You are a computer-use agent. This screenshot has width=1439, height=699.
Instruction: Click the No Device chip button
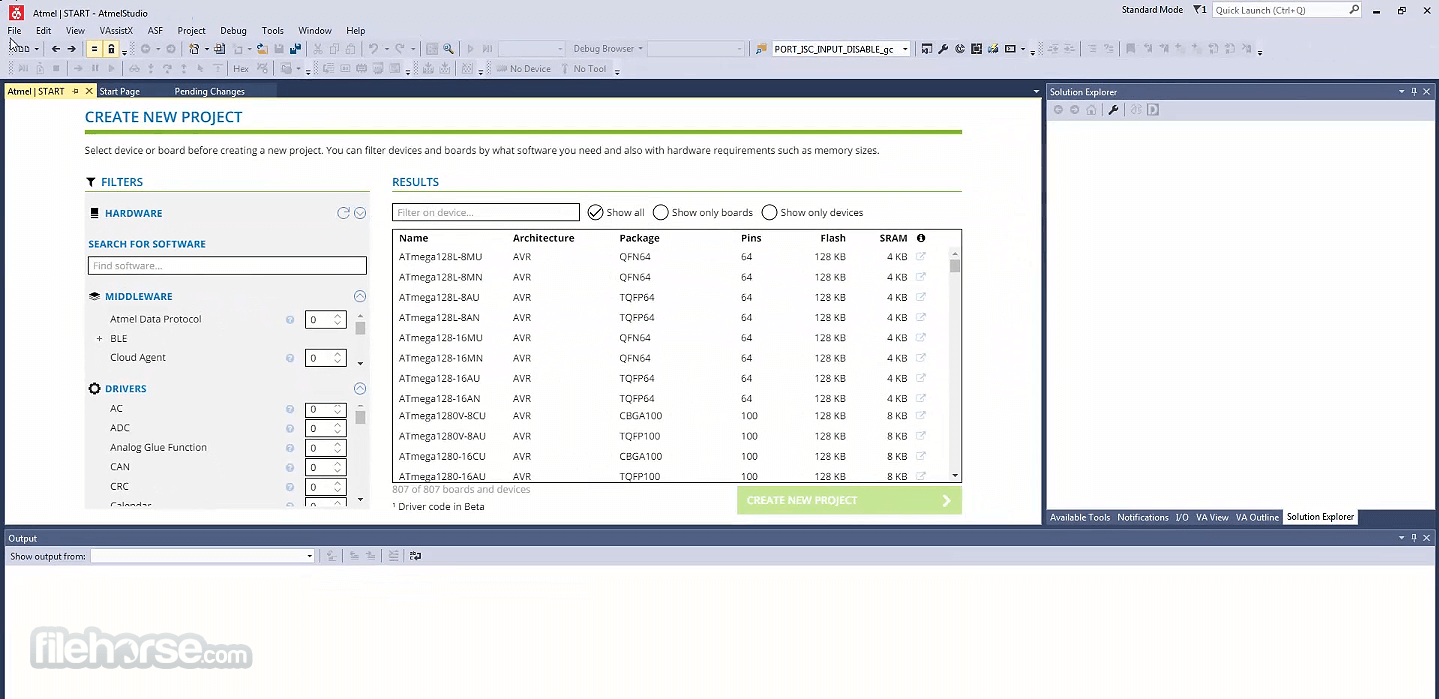523,69
